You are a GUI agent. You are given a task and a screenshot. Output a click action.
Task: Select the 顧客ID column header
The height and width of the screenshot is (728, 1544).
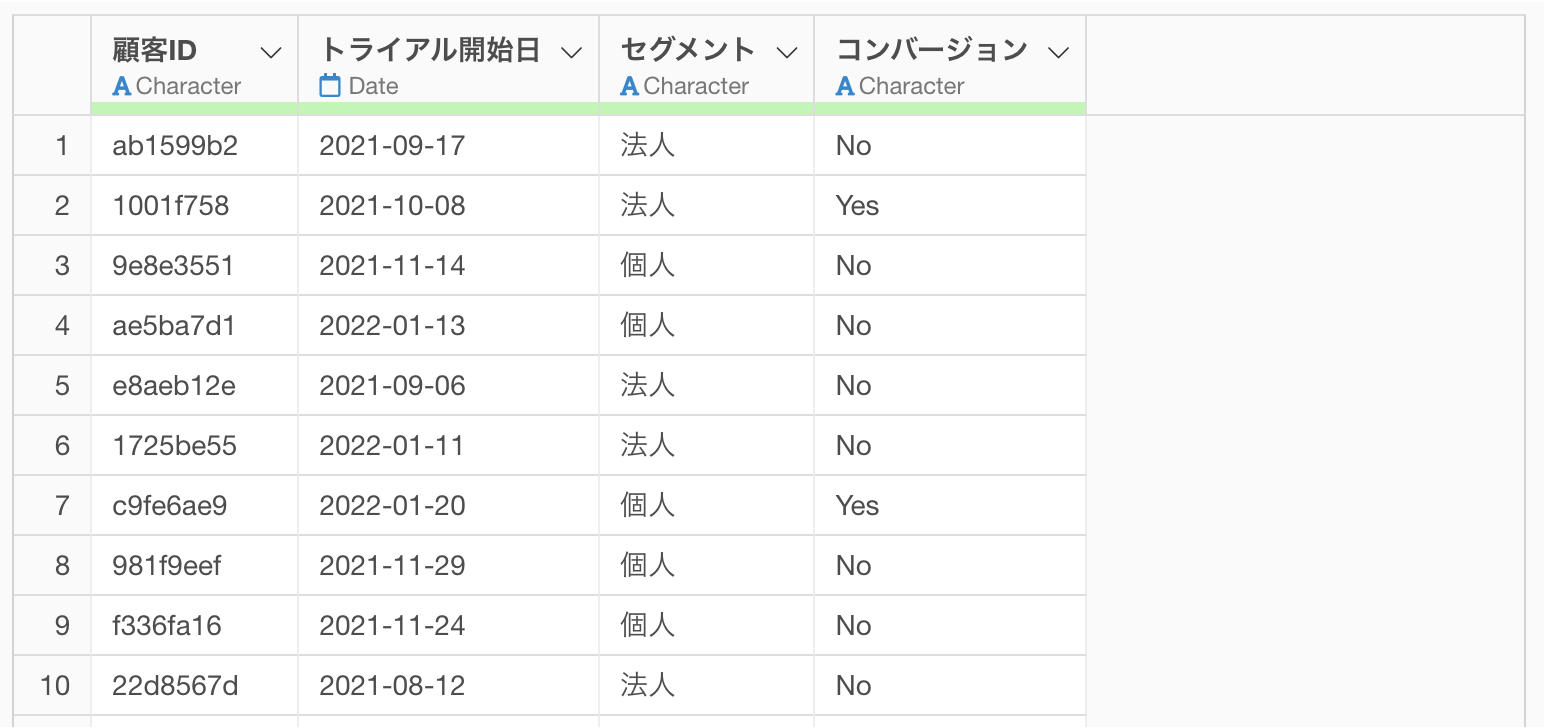[x=195, y=65]
